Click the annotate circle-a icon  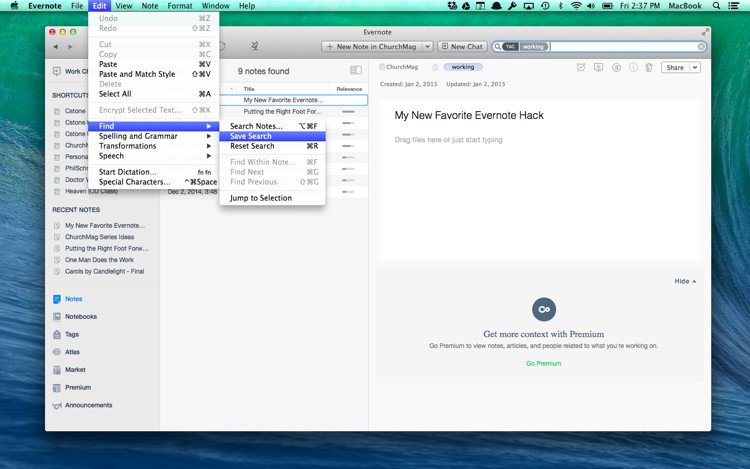tap(616, 67)
